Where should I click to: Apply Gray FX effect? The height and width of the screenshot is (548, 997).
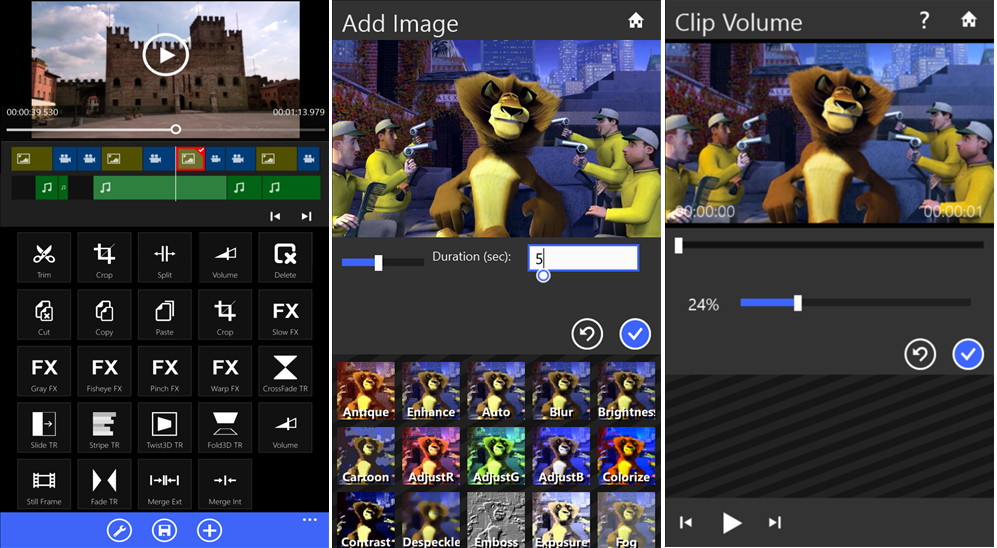44,371
